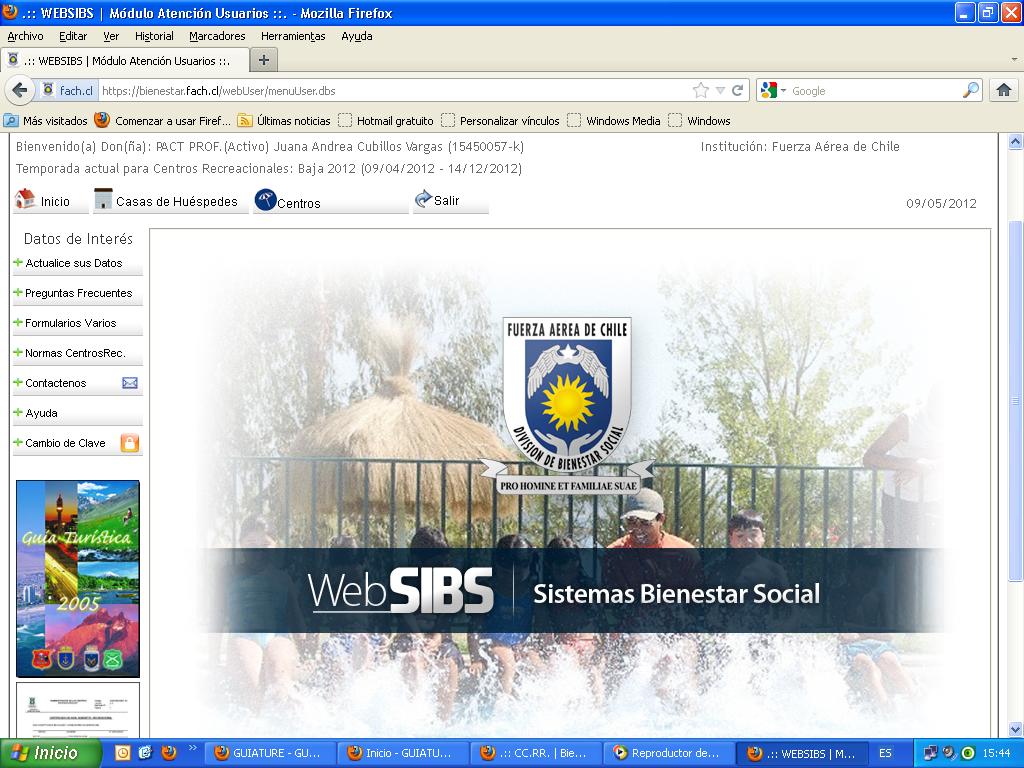1024x768 pixels.
Task: Click the Guía Turística 2005 thumbnail
Action: (78, 578)
